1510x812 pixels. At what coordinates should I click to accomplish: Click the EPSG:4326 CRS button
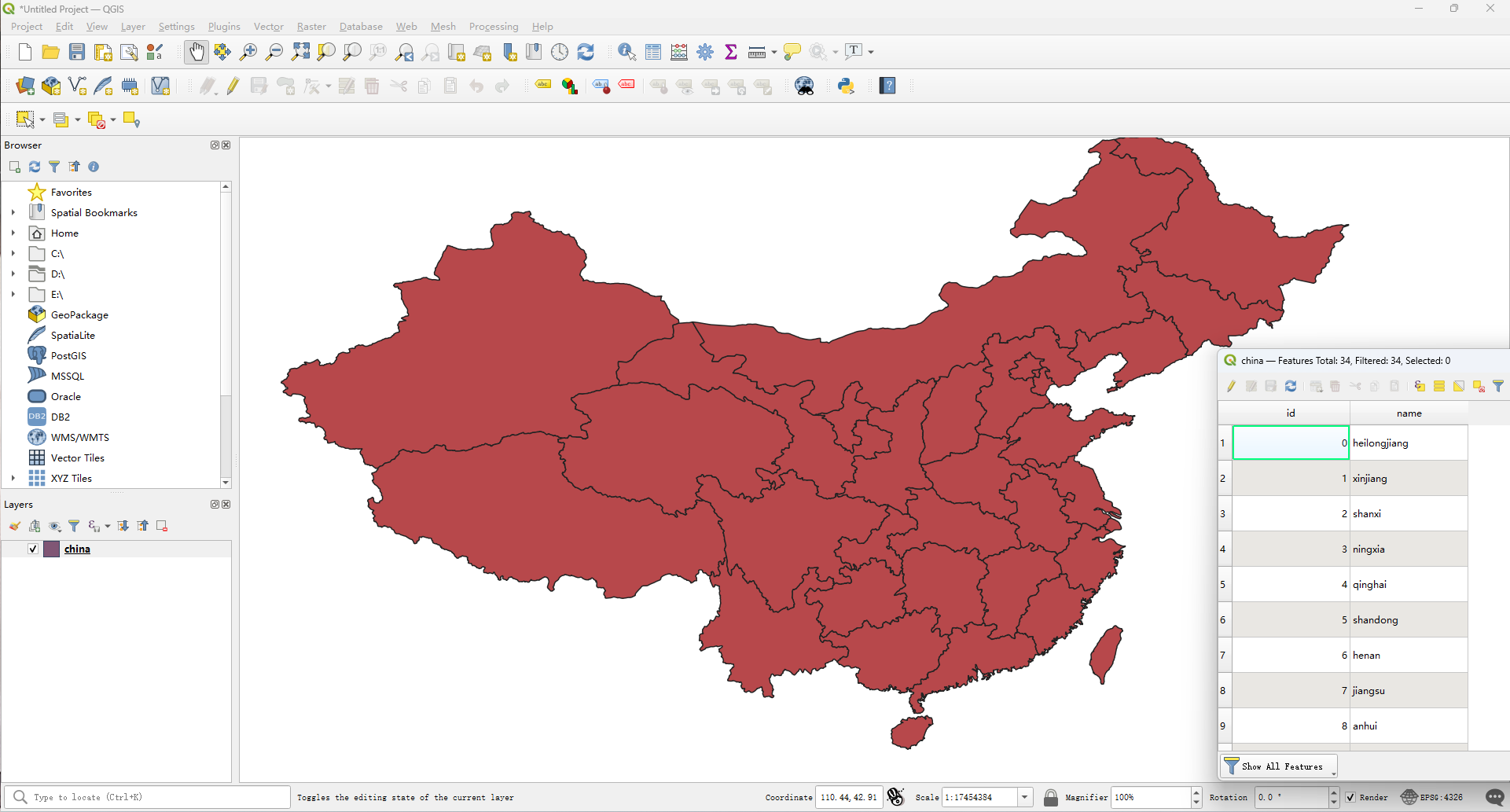point(1432,797)
